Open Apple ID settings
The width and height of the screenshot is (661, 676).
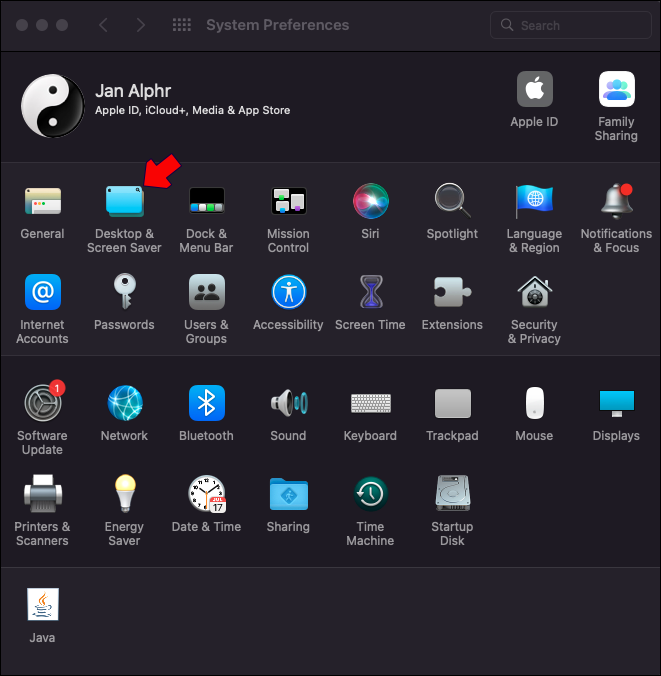[535, 89]
